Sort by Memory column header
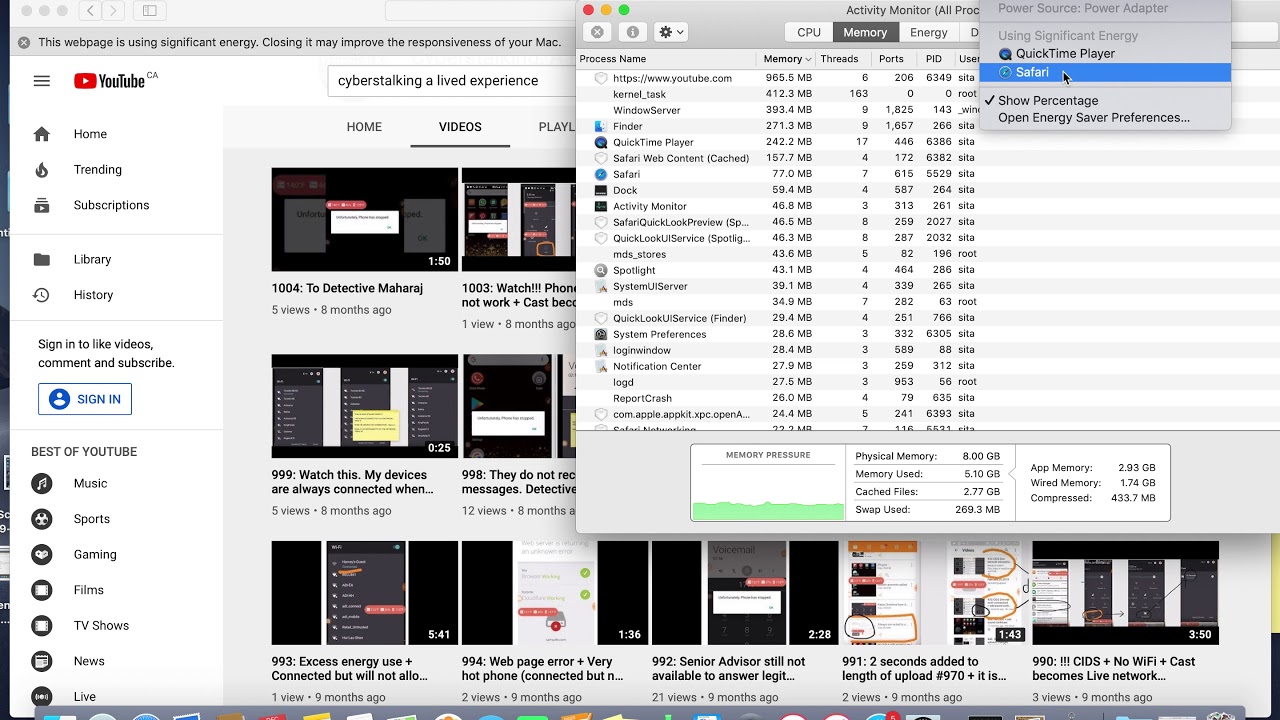The width and height of the screenshot is (1280, 720). [786, 59]
